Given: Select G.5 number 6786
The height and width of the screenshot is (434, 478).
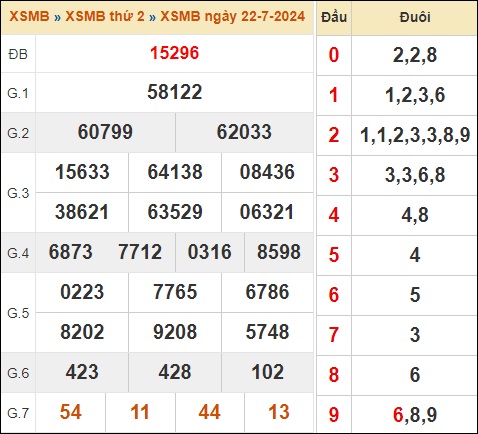Looking at the screenshot, I should click(x=267, y=292).
